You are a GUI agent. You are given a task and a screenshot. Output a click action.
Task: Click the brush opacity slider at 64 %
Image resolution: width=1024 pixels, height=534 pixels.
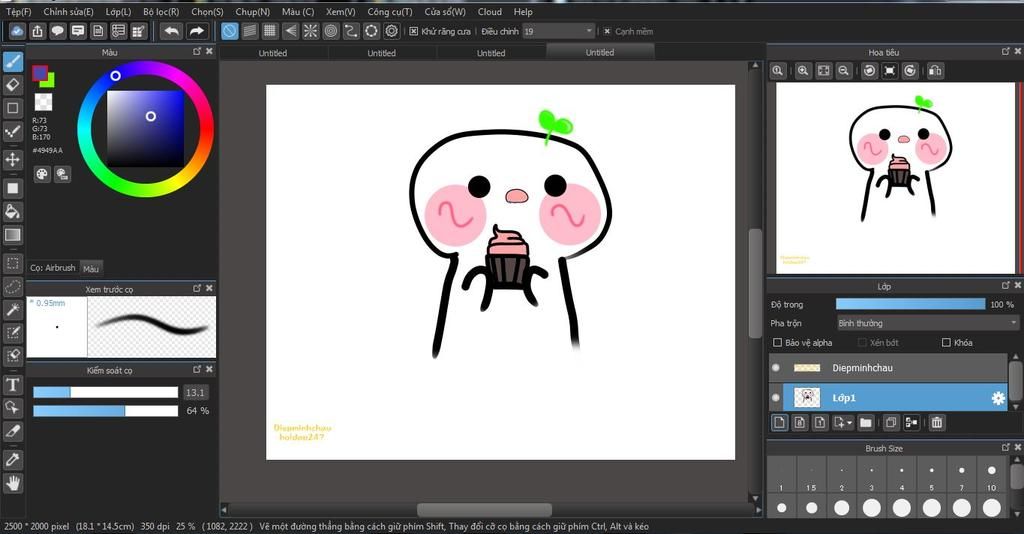pos(105,411)
